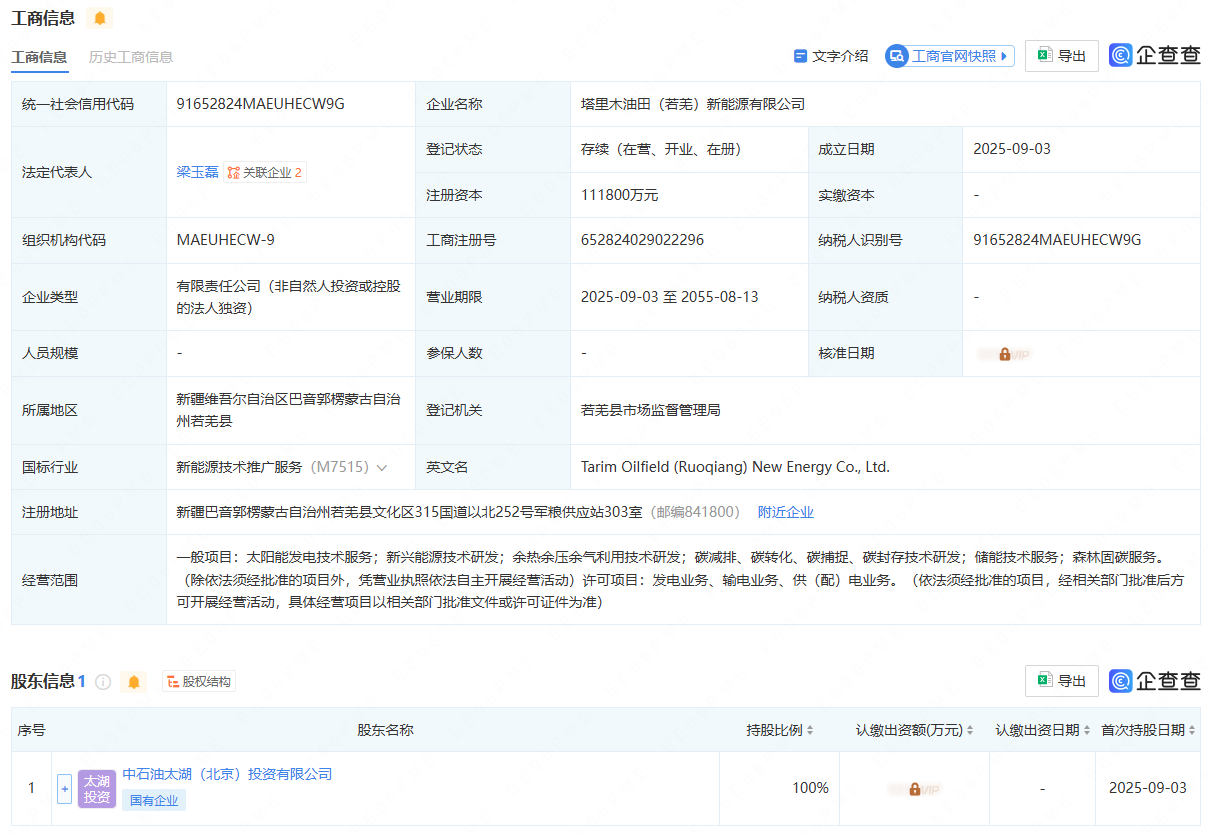
Task: Click the VIP lock in the 认缴出资额 cell
Action: [x=914, y=789]
